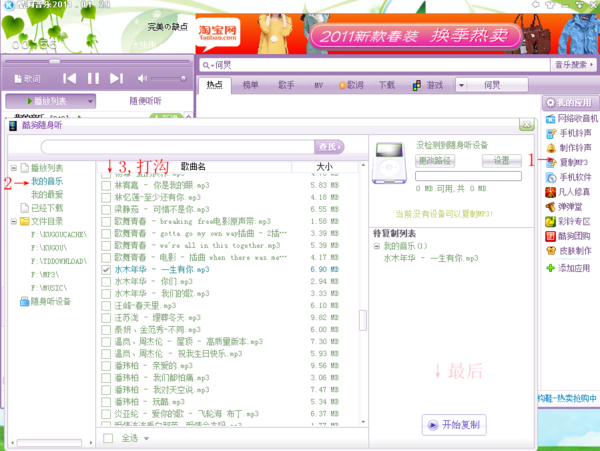Check 水木年华 - 你们.mp3
Viewport: 600px width, 451px height.
pyautogui.click(x=106, y=282)
